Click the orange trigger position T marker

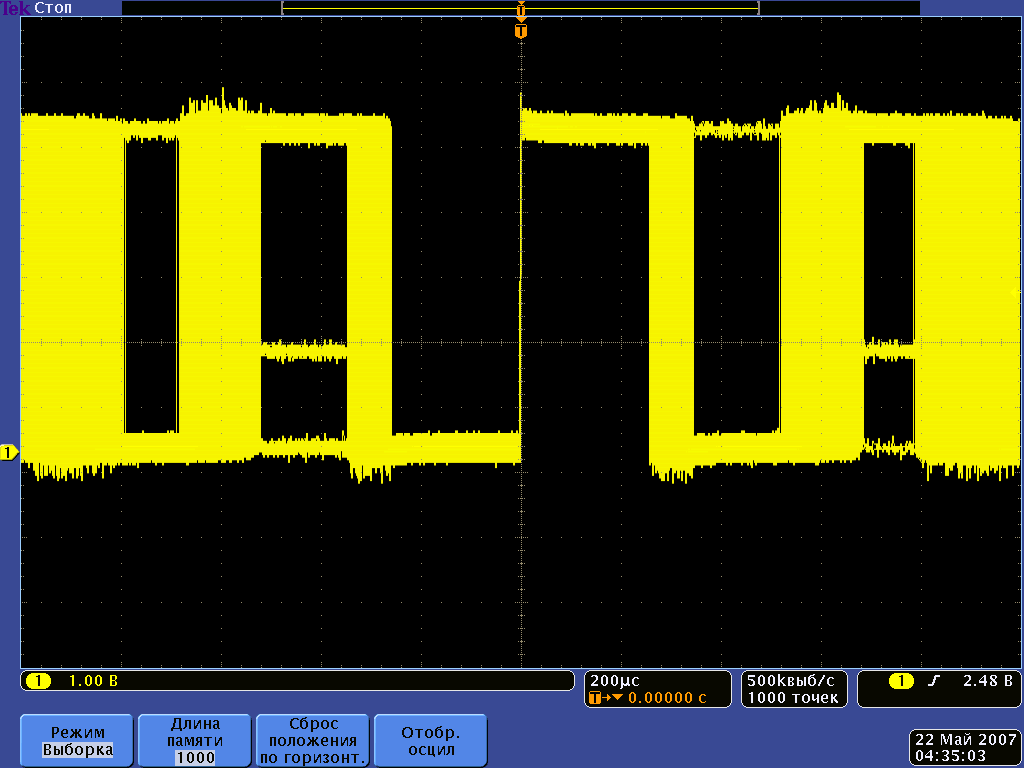point(520,31)
